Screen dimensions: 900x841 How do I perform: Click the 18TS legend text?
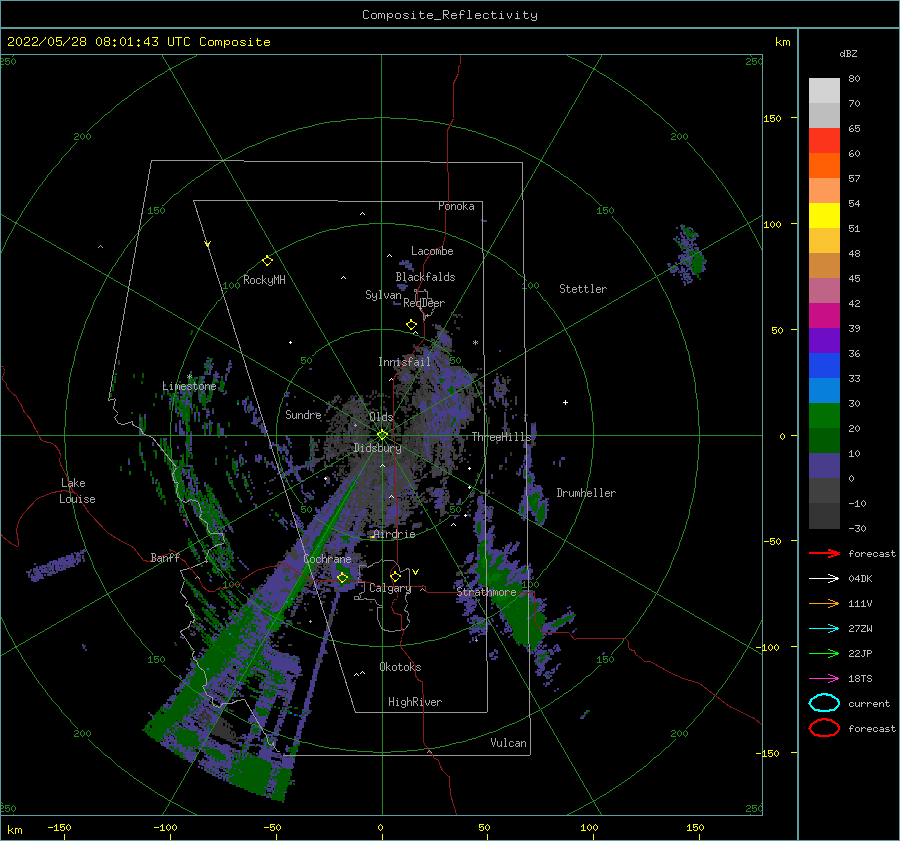(860, 679)
